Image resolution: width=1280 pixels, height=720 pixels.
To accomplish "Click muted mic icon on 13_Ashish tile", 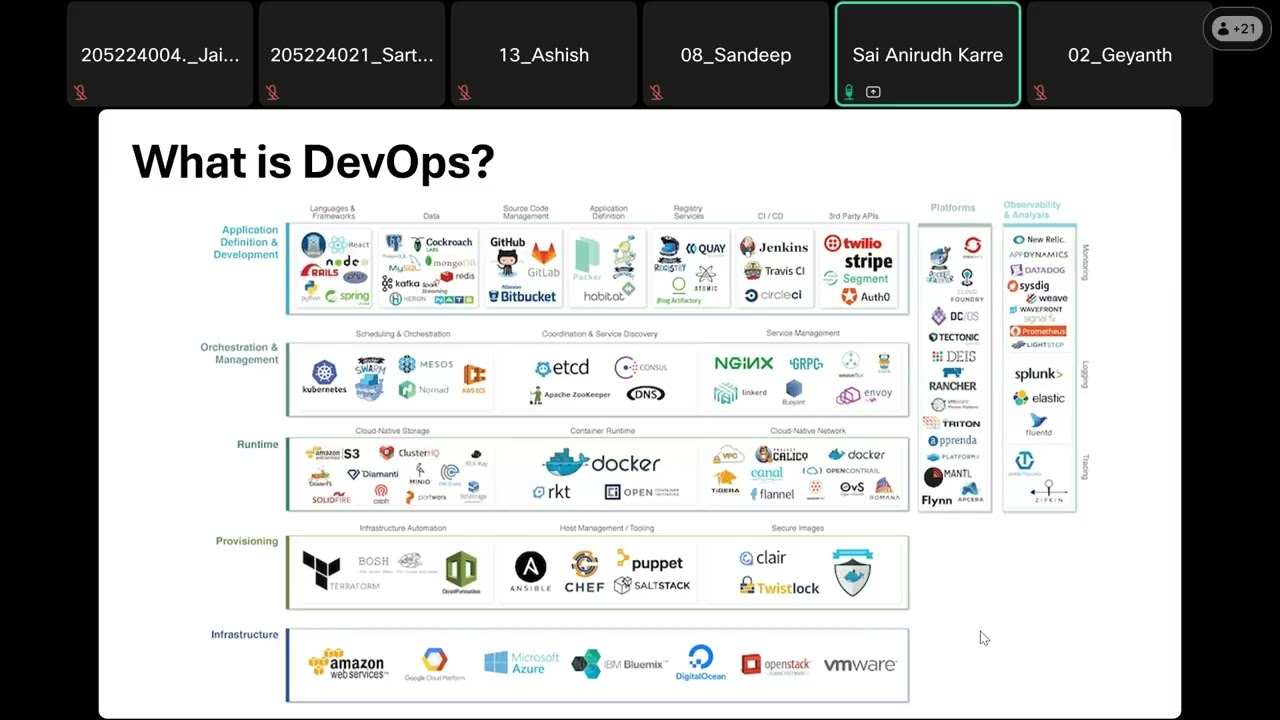I will click(x=464, y=92).
